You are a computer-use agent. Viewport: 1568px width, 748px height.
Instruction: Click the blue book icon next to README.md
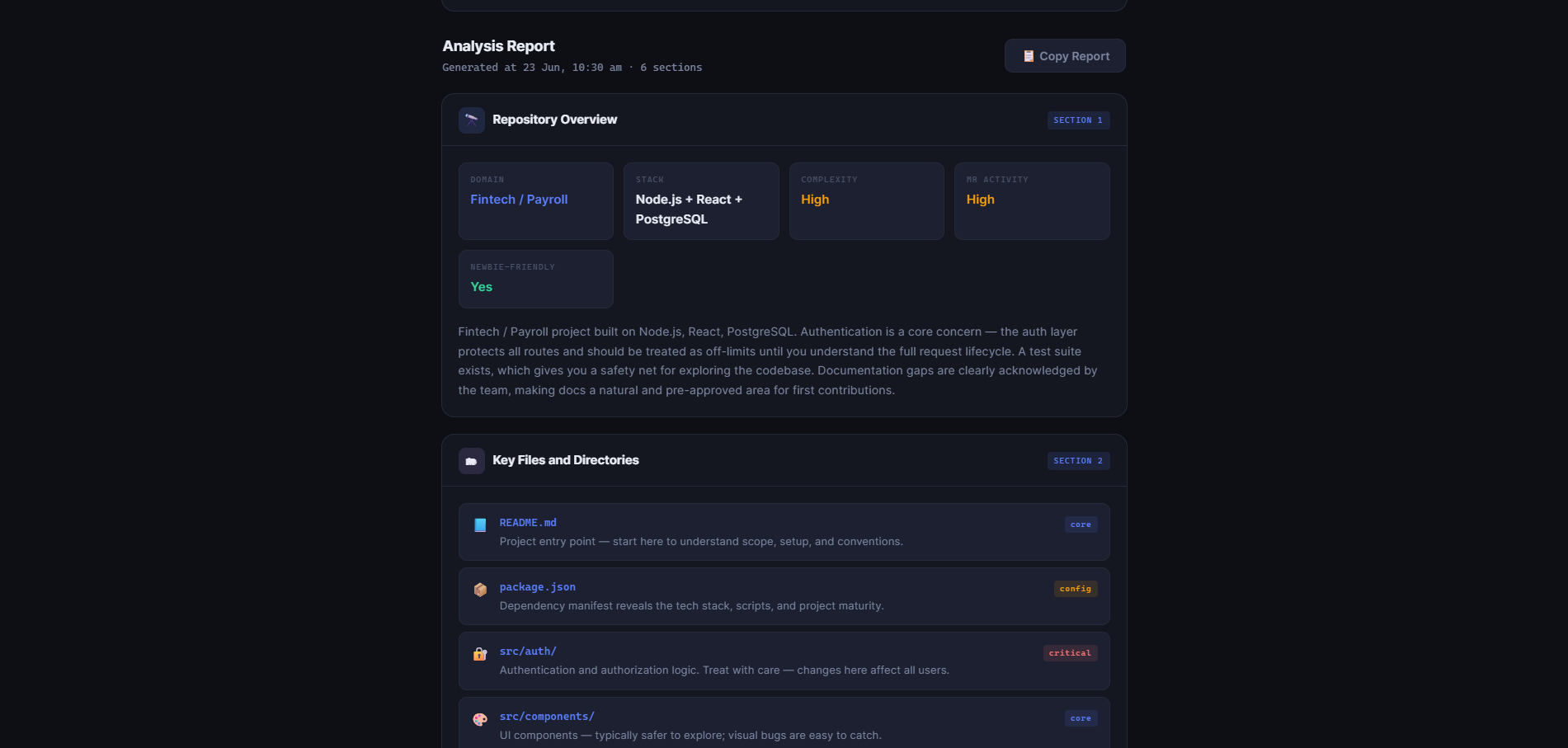(480, 525)
